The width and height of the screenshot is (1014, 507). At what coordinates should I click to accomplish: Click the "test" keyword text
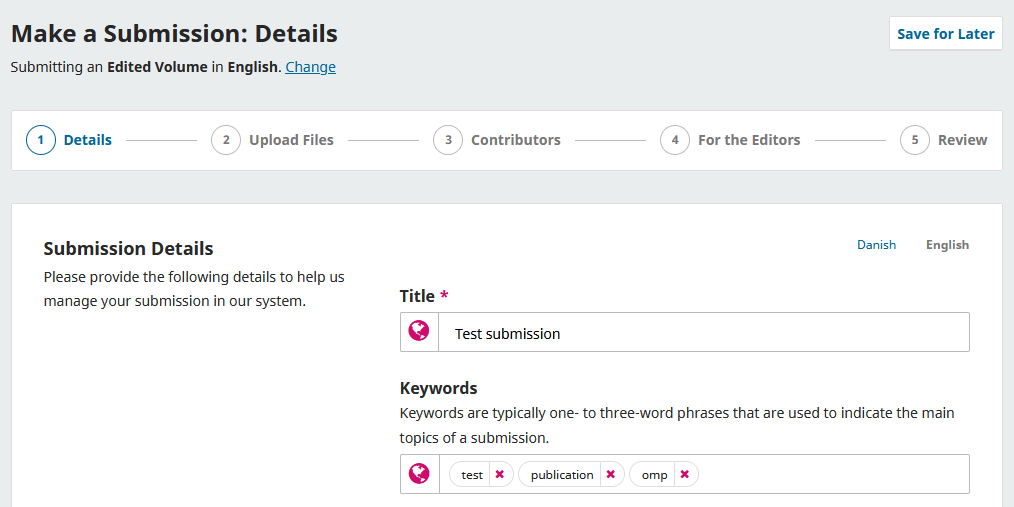pos(472,475)
